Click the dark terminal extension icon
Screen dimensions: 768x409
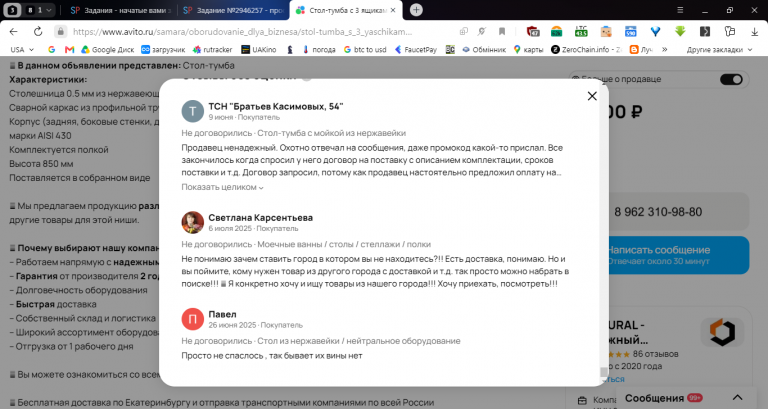coord(705,31)
